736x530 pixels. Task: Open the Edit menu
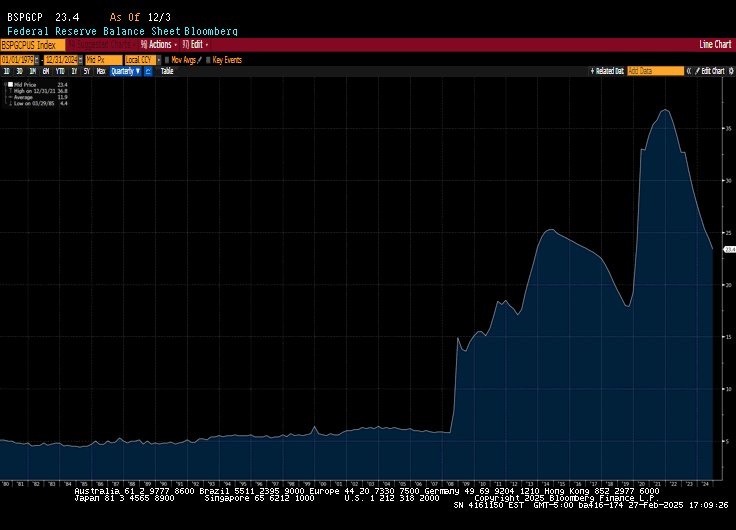point(195,45)
